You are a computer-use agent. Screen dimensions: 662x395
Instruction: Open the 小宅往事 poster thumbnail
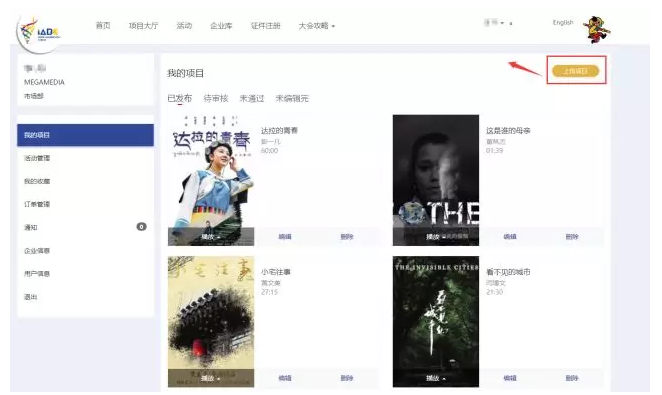(x=211, y=322)
